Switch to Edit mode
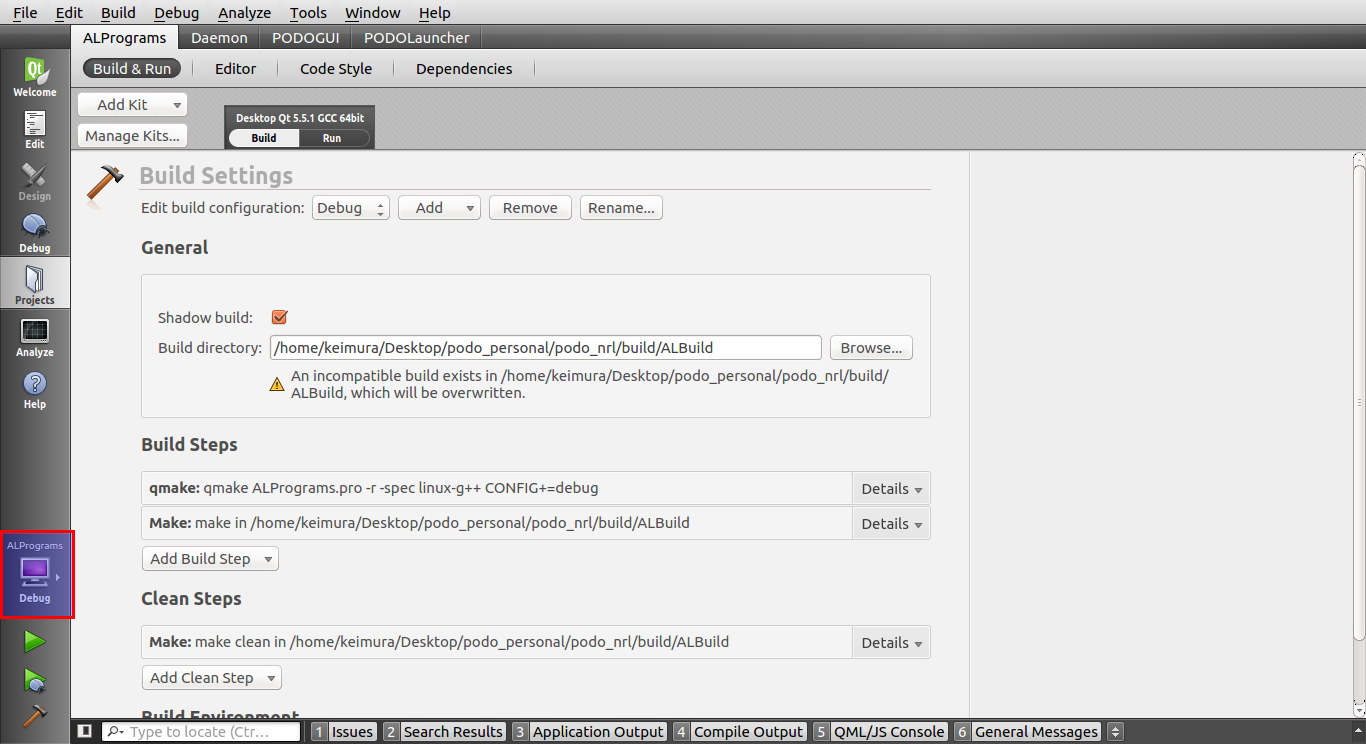 pos(35,129)
